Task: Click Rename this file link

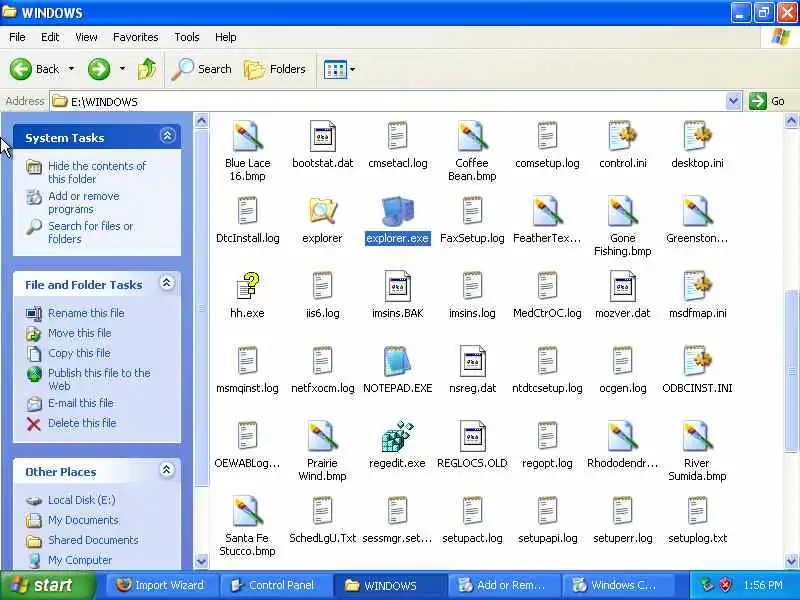Action: pyautogui.click(x=86, y=313)
